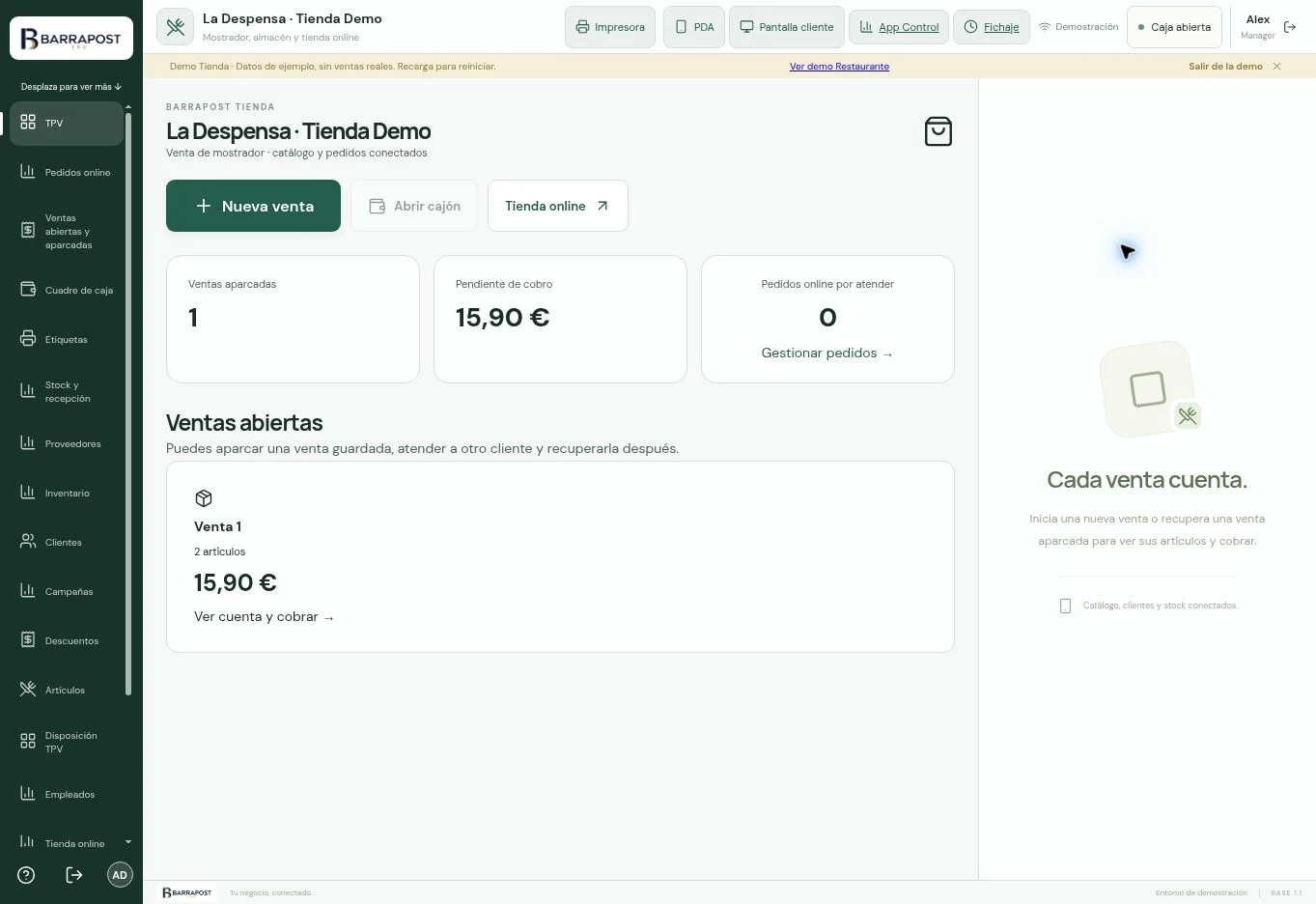Click the header logout icon beside Alex

point(1290,27)
